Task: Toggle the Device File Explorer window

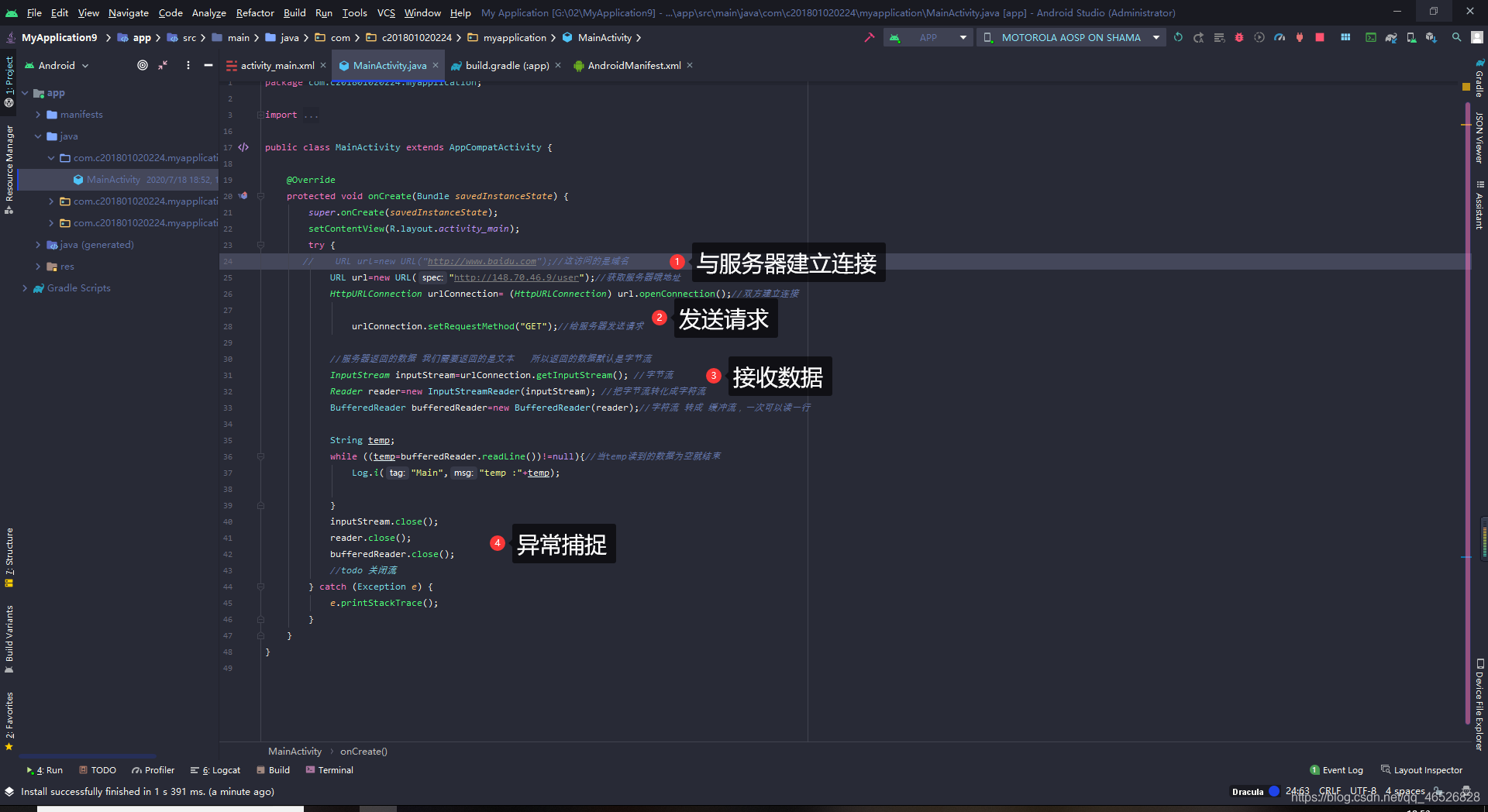Action: (1479, 705)
